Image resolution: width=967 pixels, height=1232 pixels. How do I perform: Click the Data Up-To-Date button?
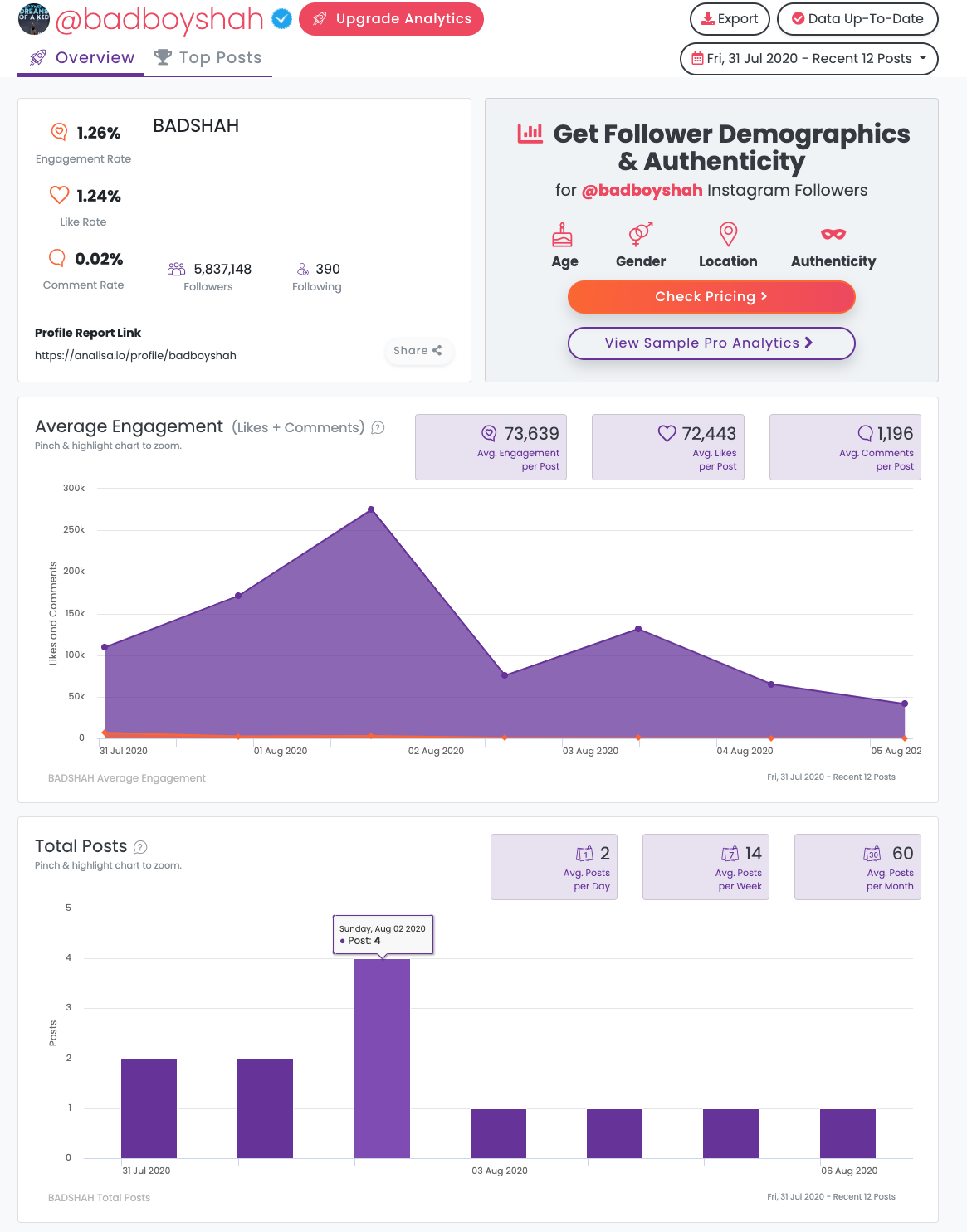point(857,19)
